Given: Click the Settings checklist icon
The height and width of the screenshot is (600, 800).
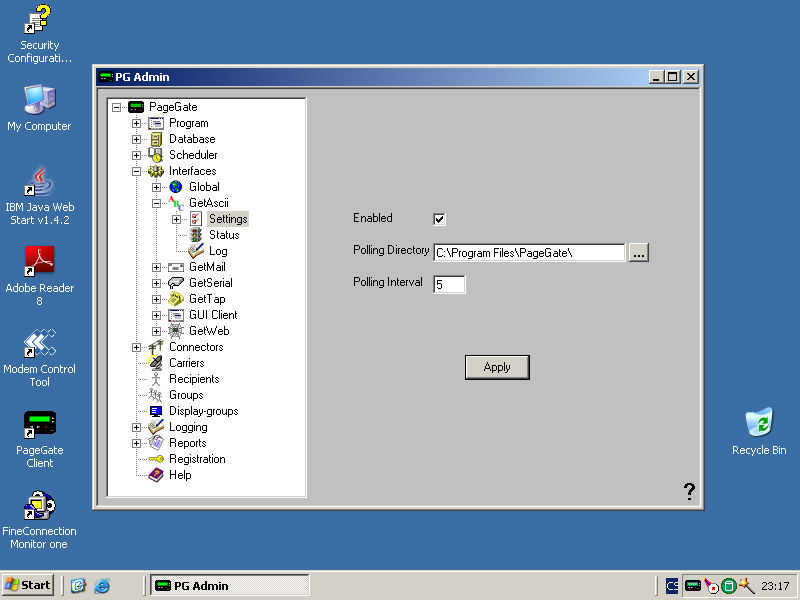Looking at the screenshot, I should pos(195,219).
